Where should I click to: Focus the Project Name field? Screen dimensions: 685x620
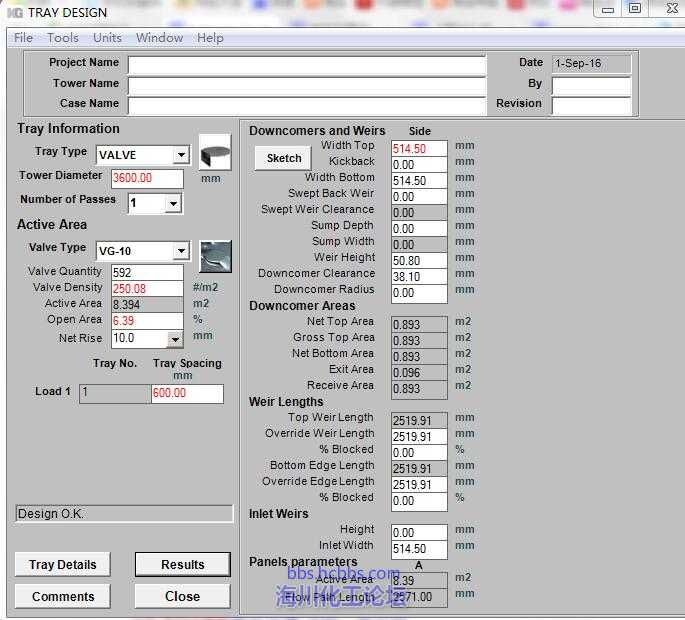(307, 65)
